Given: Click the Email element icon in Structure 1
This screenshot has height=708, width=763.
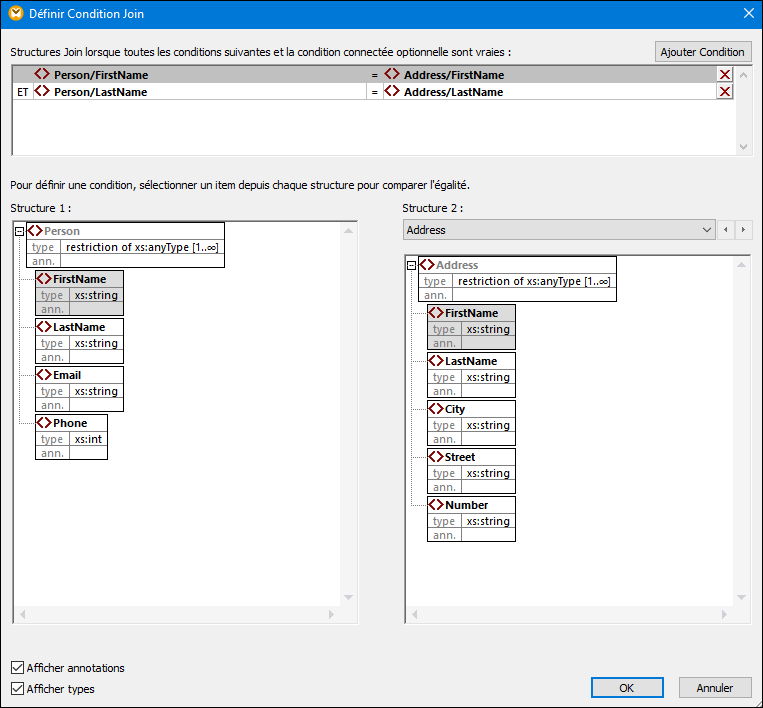Looking at the screenshot, I should click(x=44, y=375).
